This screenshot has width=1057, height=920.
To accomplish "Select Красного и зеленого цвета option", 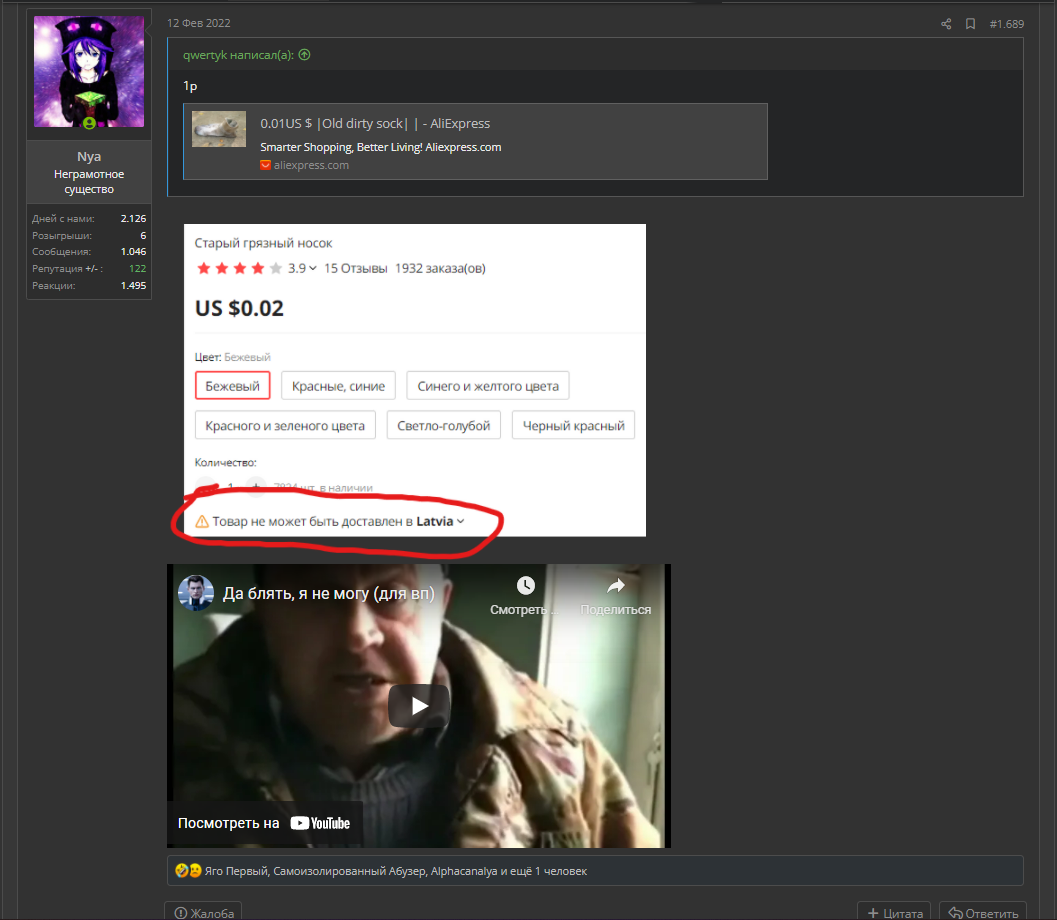I will [285, 425].
